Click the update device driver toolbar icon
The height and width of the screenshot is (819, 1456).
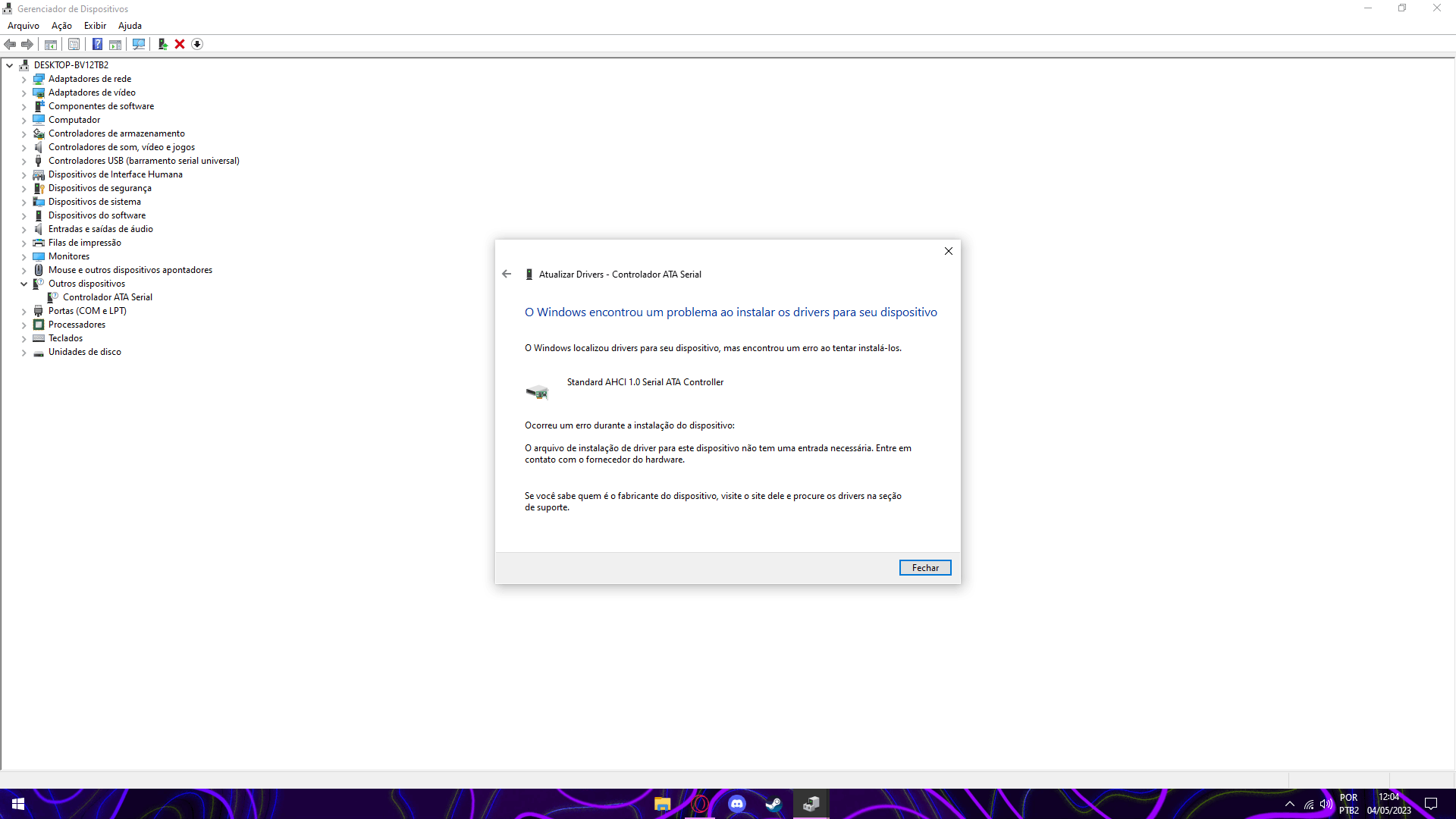point(162,44)
